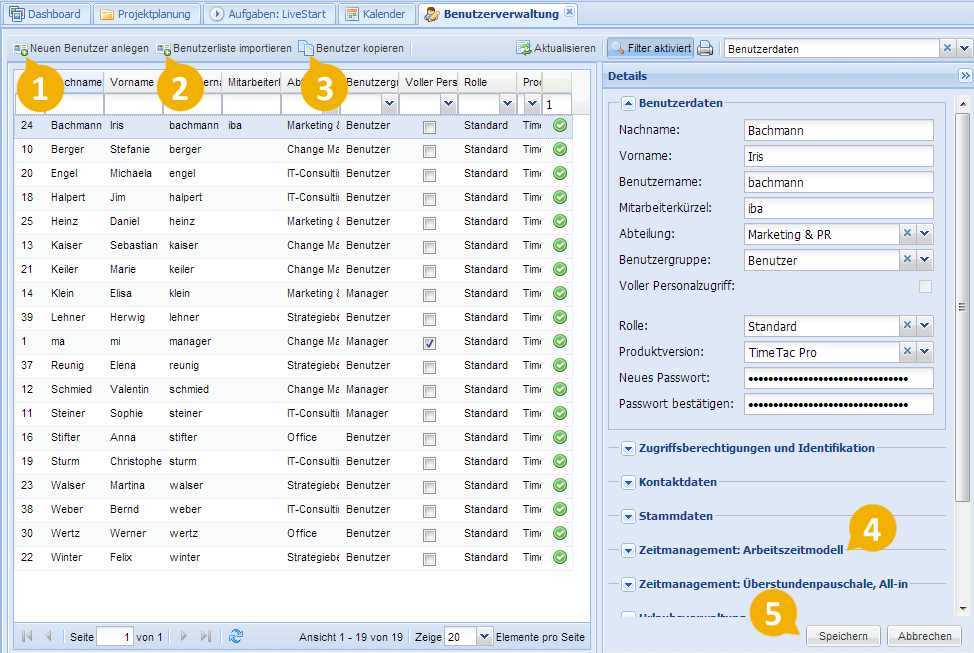Toggle Voller Personalzugriff for Steiner row
This screenshot has height=653, width=974.
point(429,416)
